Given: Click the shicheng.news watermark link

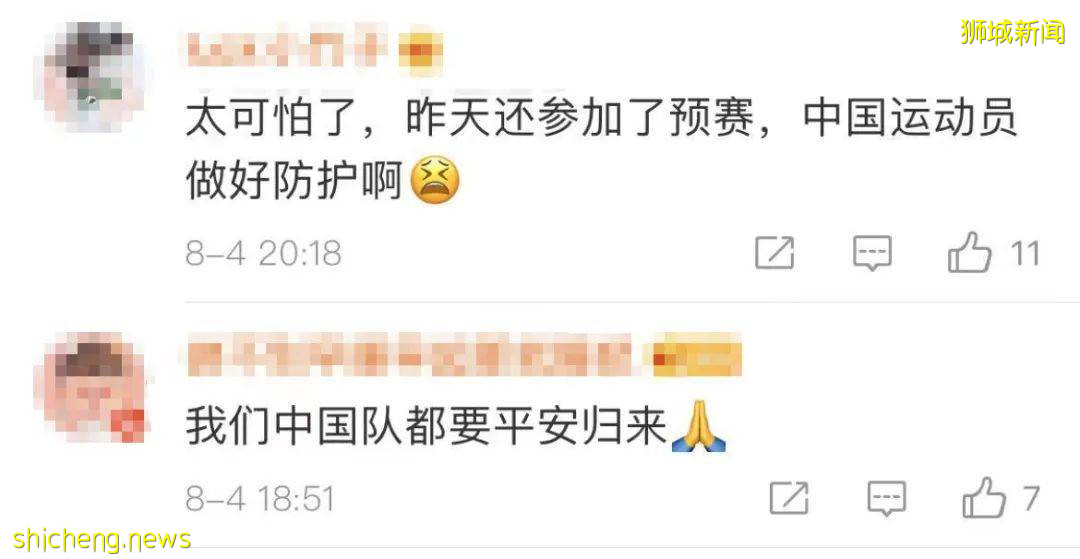Looking at the screenshot, I should point(103,538).
